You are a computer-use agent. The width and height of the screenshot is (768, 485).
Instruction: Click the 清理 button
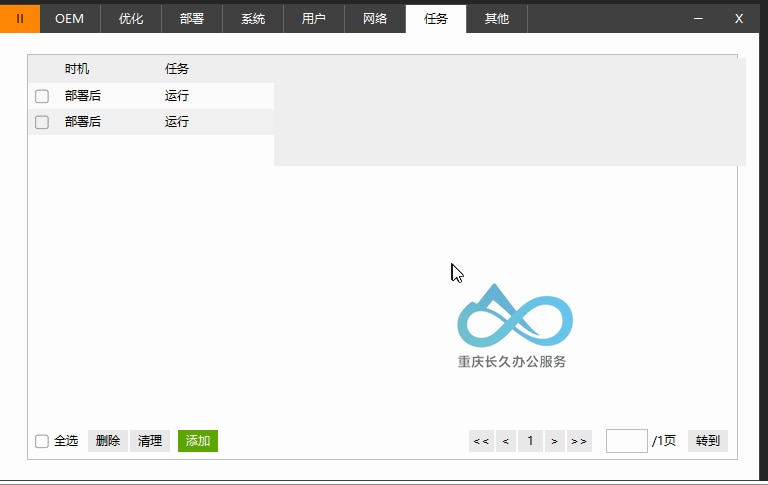tap(150, 441)
